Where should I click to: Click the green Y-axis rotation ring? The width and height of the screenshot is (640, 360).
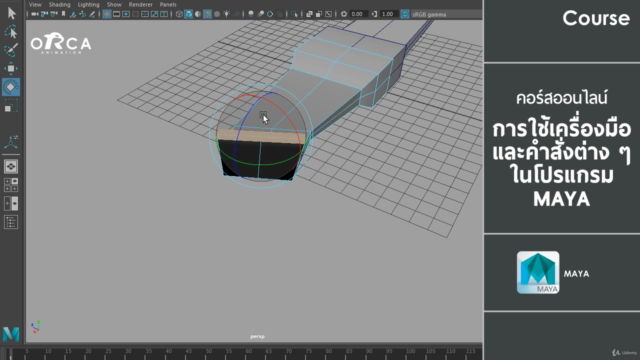tap(261, 164)
